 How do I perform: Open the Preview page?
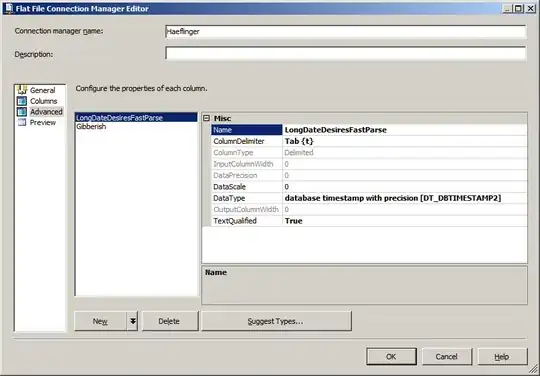42,123
